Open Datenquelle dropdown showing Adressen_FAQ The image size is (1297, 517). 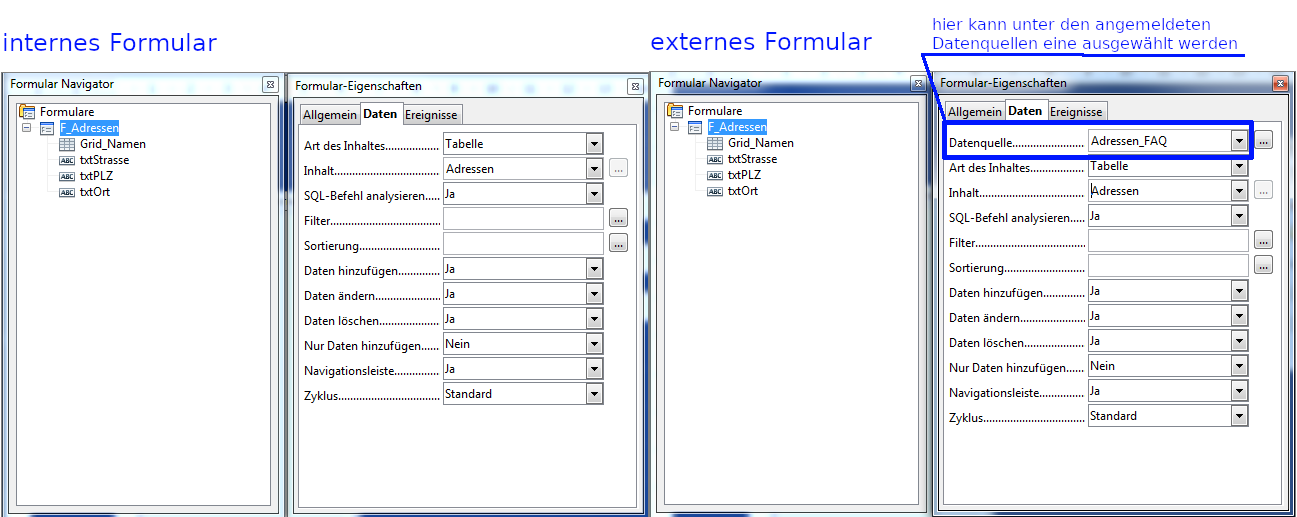(x=1239, y=141)
